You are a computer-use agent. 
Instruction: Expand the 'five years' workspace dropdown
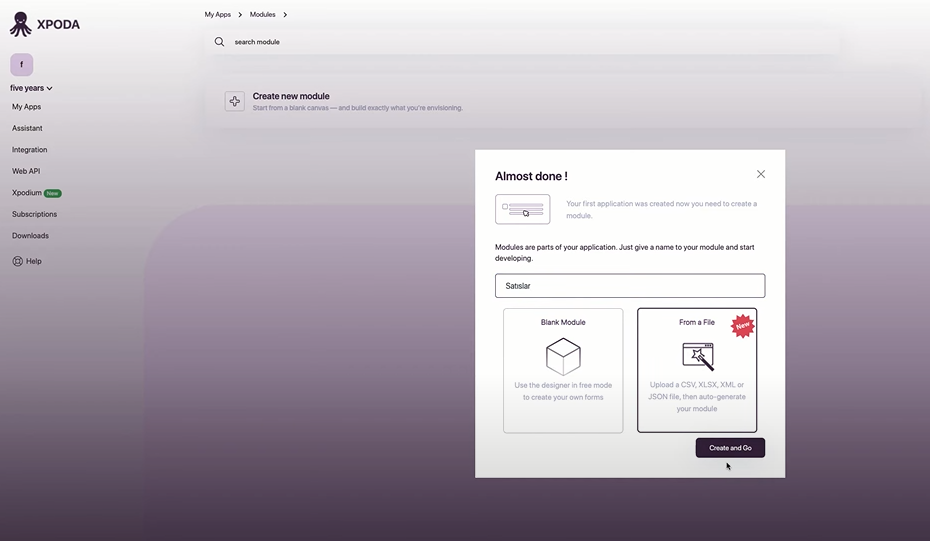pyautogui.click(x=31, y=88)
